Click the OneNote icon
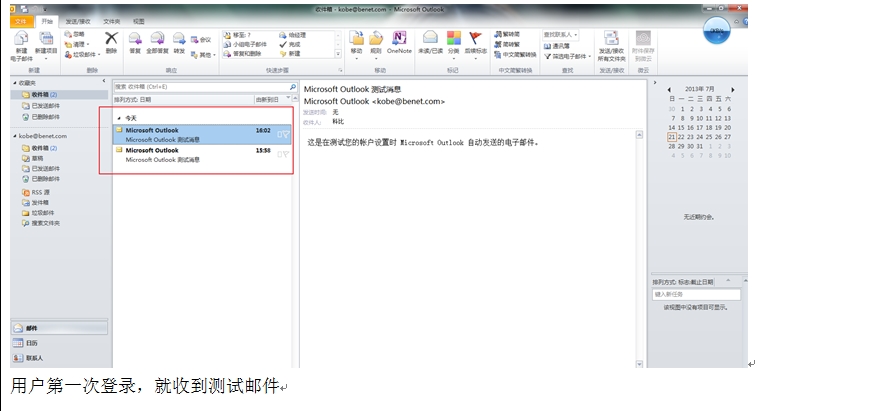This screenshot has height=411, width=884. tap(399, 38)
